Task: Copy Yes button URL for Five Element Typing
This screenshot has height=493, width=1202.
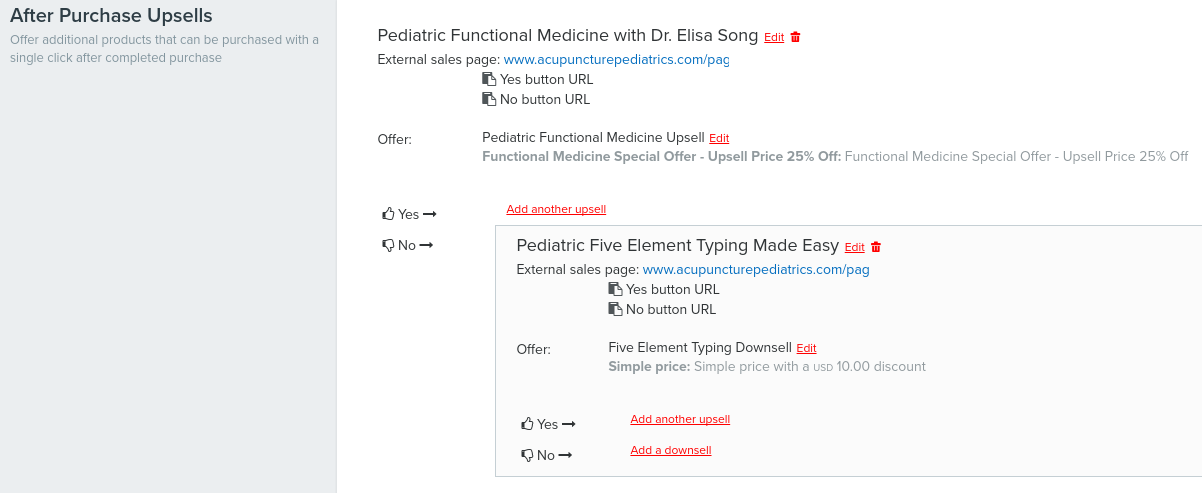Action: 615,289
